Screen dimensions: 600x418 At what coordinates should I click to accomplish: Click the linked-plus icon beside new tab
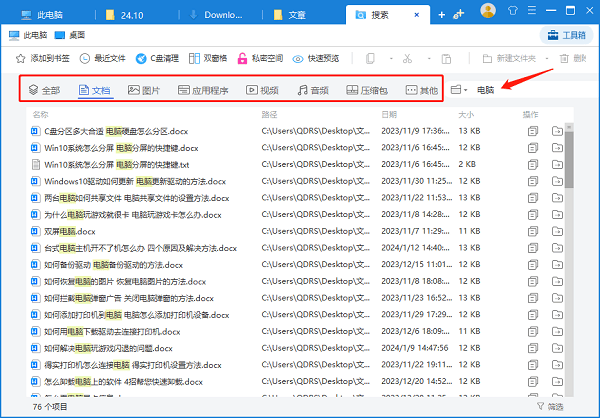click(458, 15)
